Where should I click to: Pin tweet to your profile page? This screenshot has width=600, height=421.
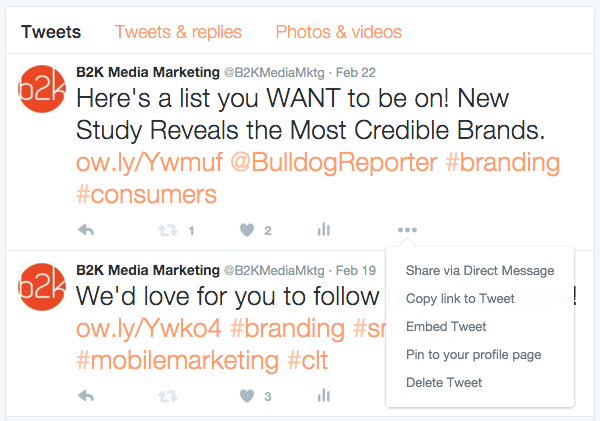pyautogui.click(x=473, y=354)
